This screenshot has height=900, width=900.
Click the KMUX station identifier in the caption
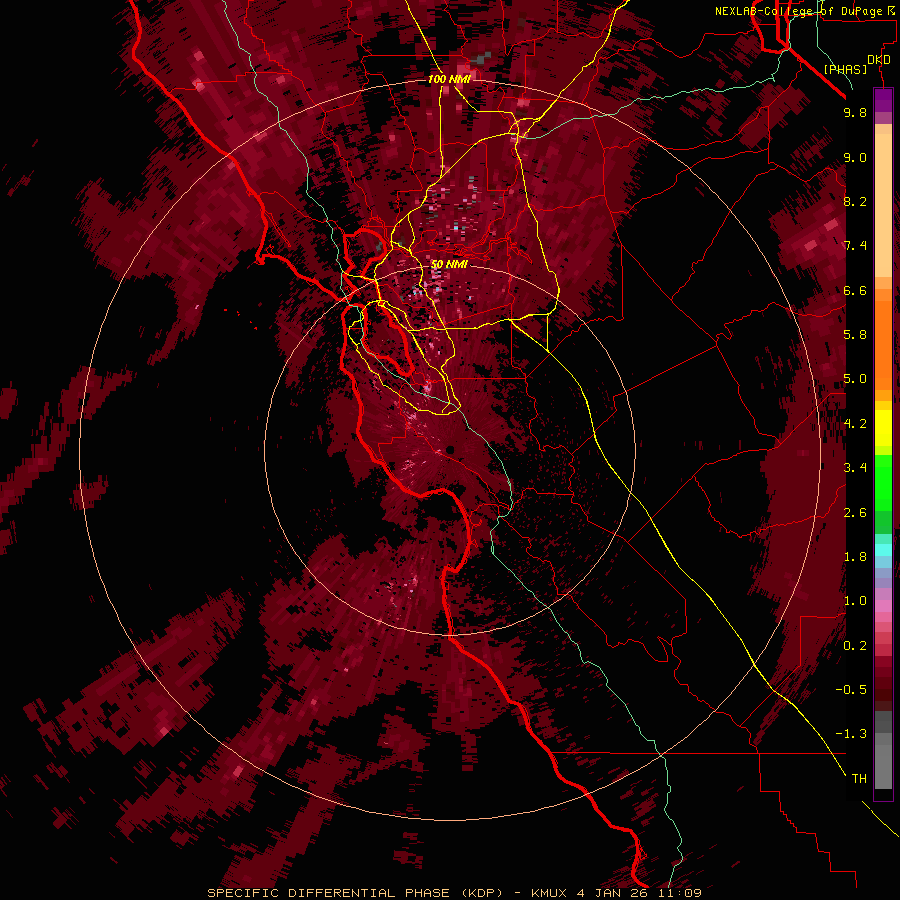[x=551, y=893]
